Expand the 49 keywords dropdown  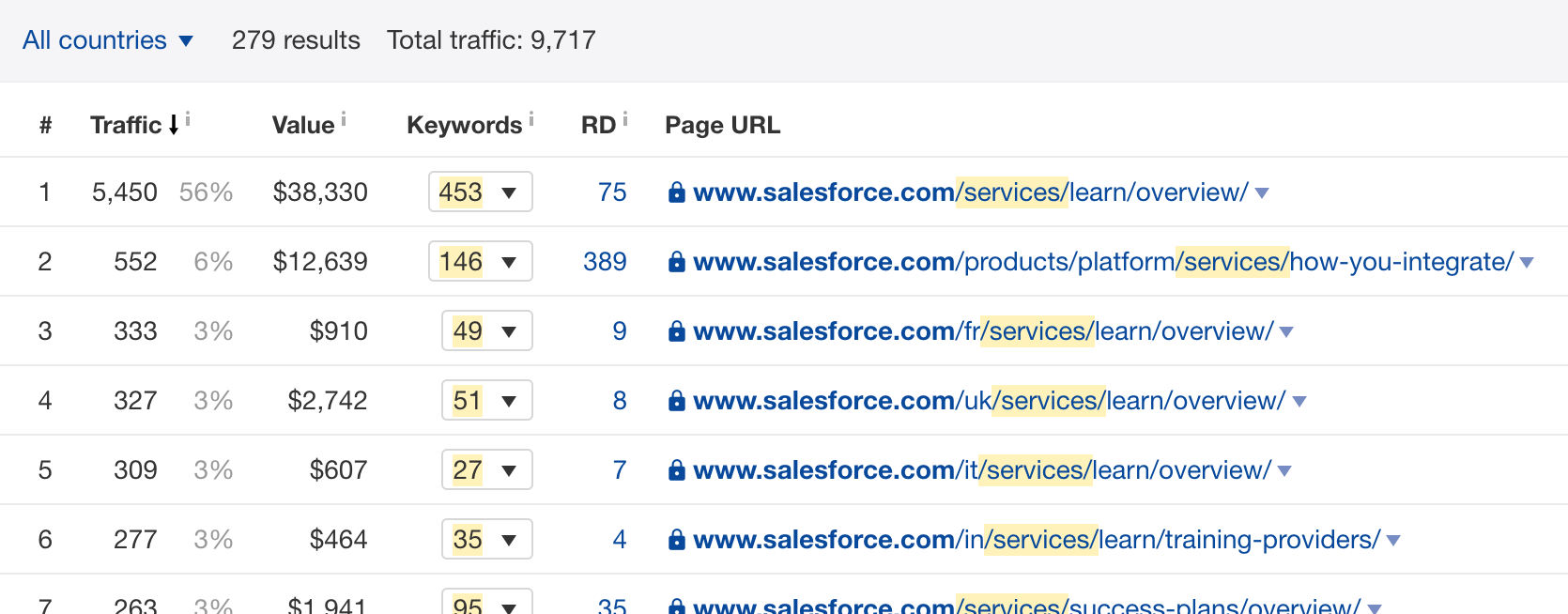coord(487,330)
